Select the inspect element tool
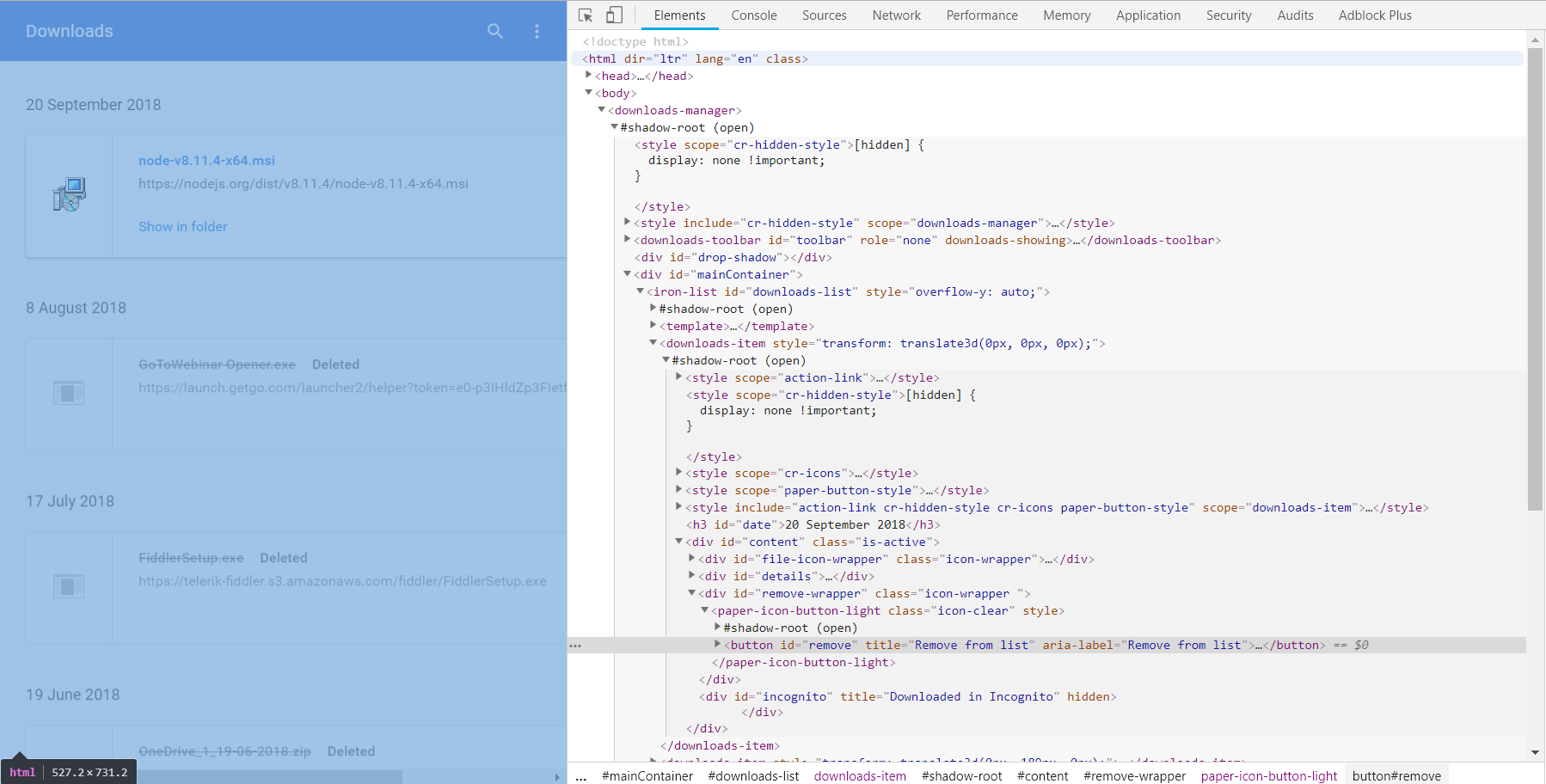The width and height of the screenshot is (1546, 784). [x=586, y=15]
